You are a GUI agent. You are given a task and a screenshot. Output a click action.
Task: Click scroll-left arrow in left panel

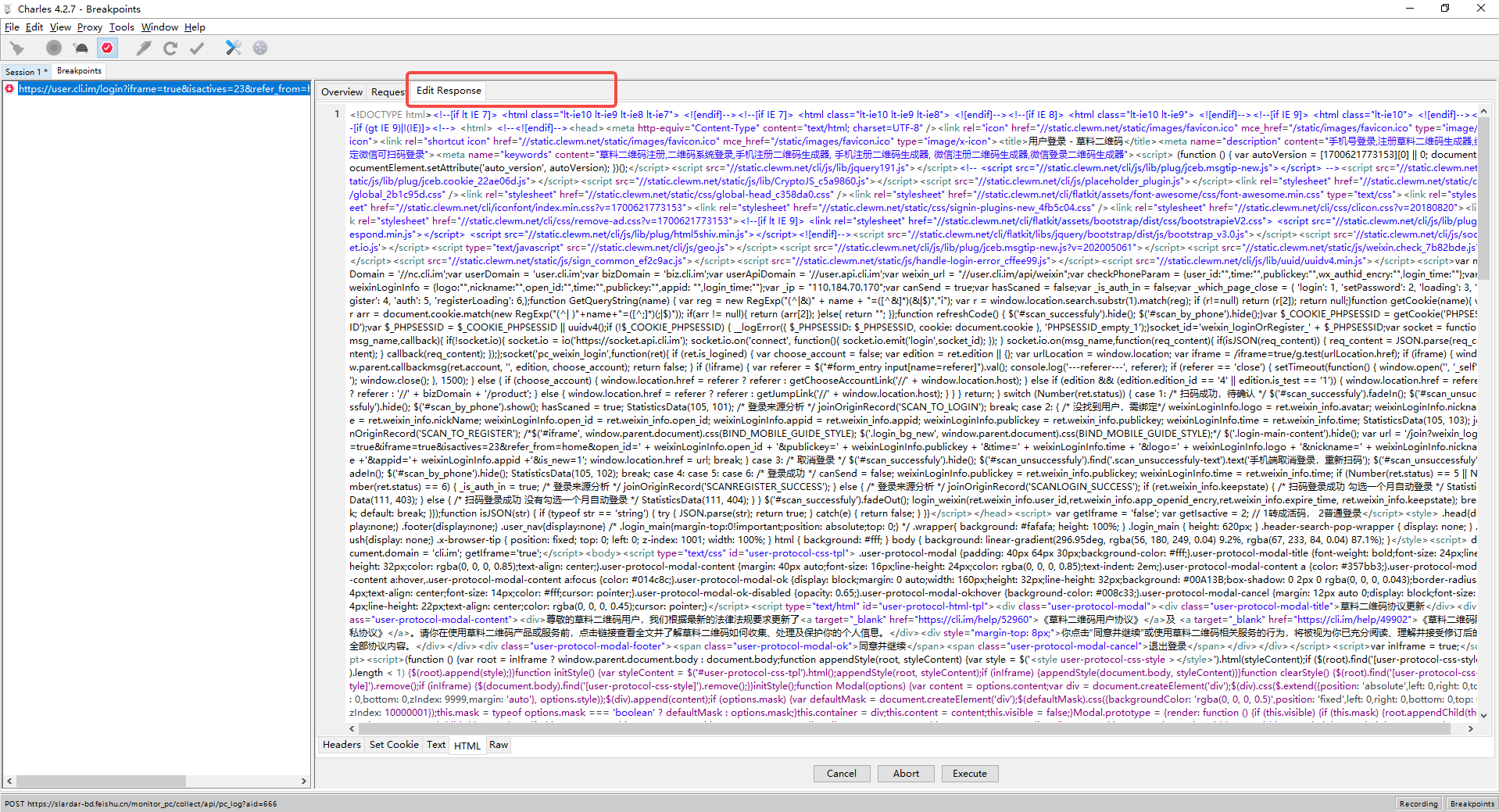[x=9, y=781]
